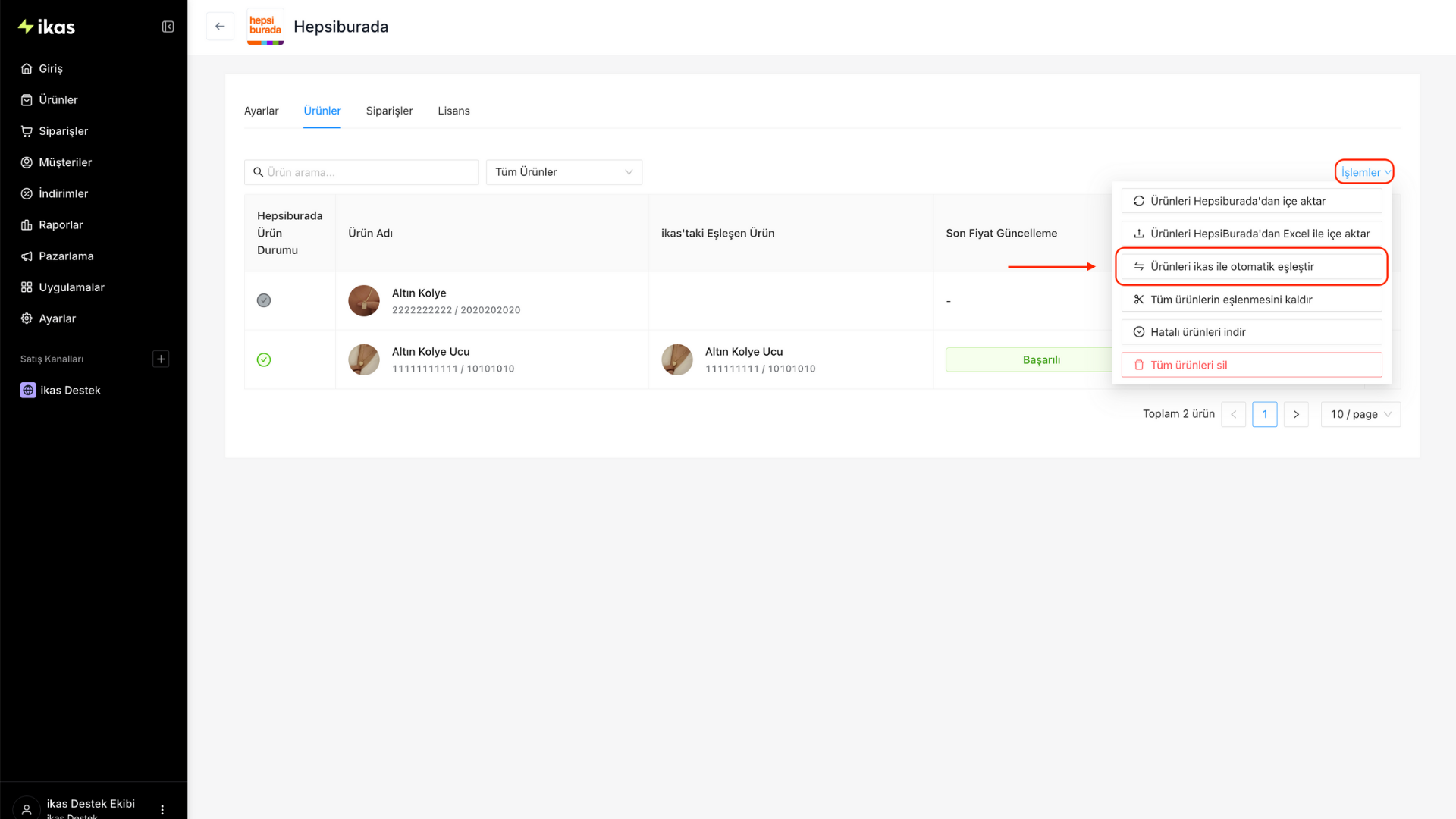Image resolution: width=1456 pixels, height=819 pixels.
Task: Click the code 11111111111 / 10101010
Action: pos(453,369)
